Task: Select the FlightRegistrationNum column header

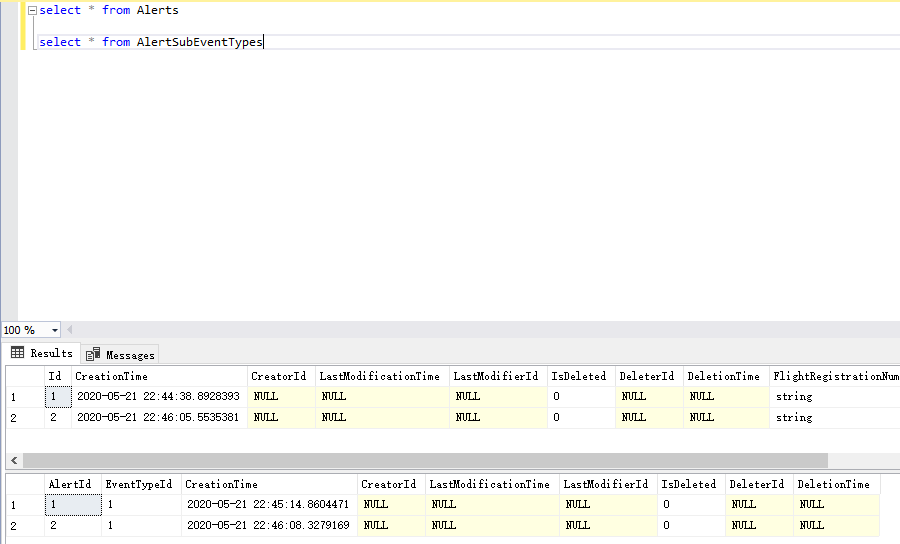Action: tap(835, 376)
